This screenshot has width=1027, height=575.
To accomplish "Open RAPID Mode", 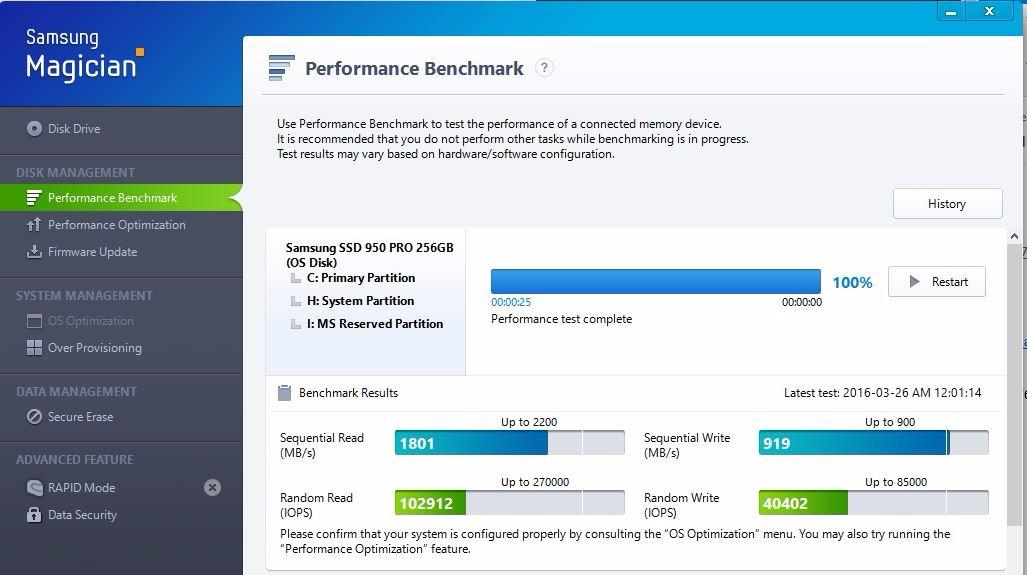I will pos(81,487).
